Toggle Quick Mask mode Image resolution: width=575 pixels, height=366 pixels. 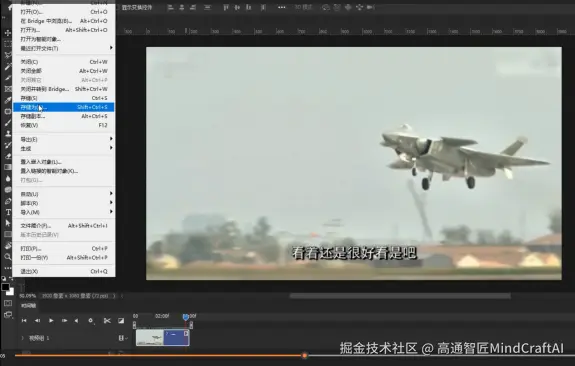tap(7, 303)
